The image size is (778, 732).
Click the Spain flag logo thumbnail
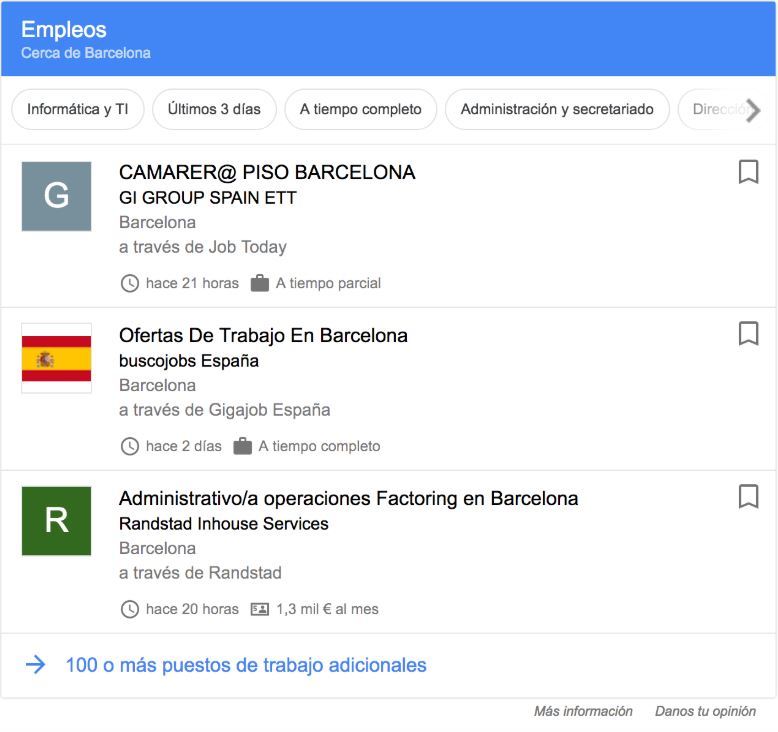click(57, 358)
